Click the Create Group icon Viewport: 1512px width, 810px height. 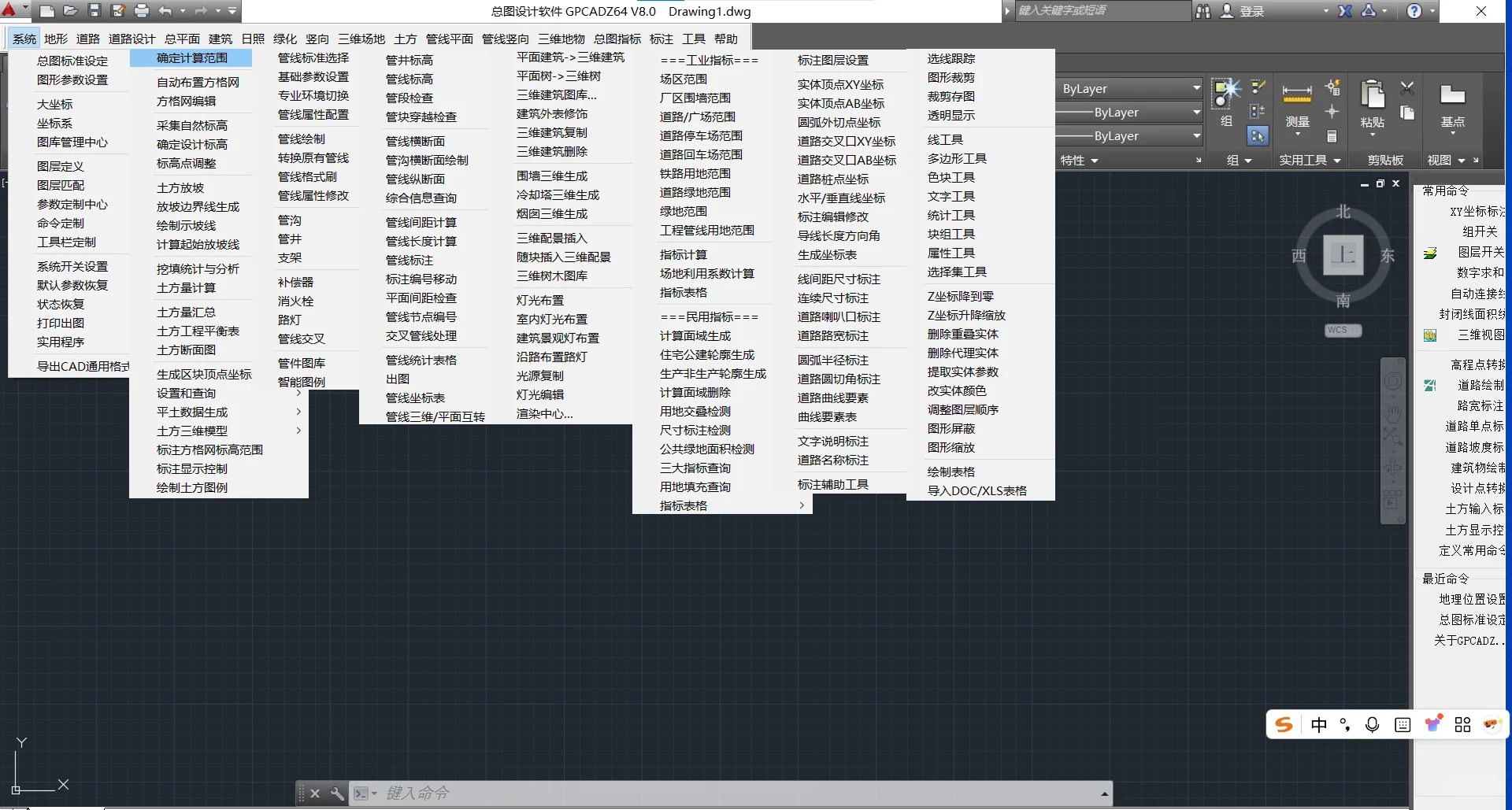click(x=1221, y=93)
